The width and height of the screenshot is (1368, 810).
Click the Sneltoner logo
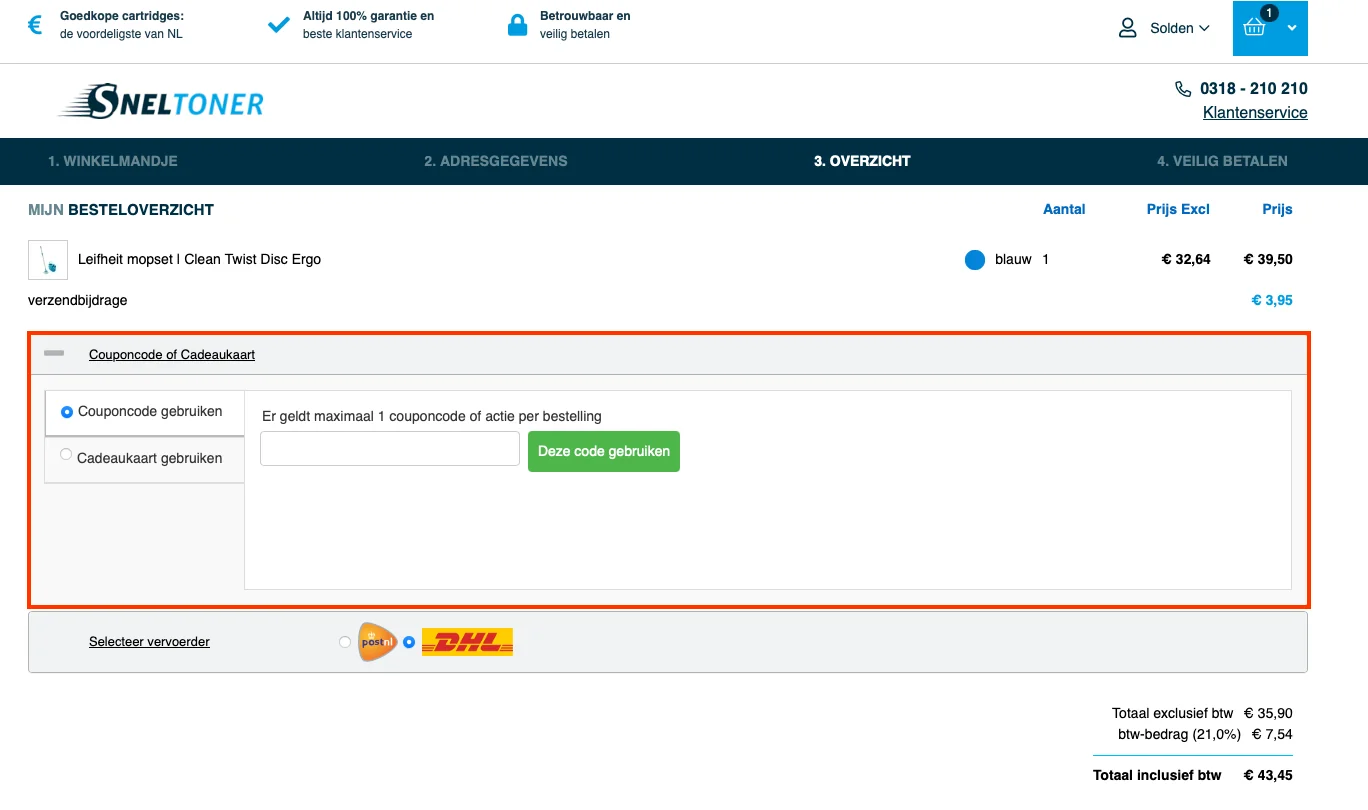(162, 102)
